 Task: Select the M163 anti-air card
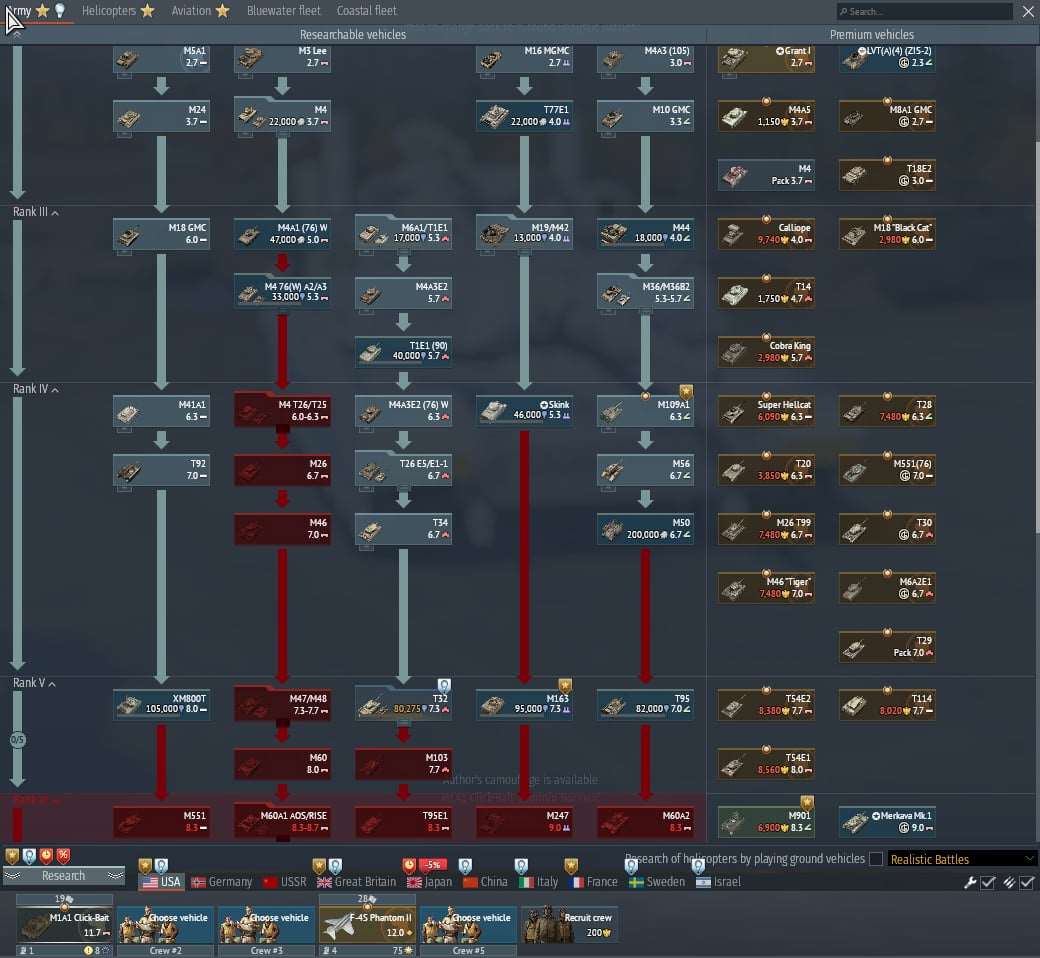point(525,705)
